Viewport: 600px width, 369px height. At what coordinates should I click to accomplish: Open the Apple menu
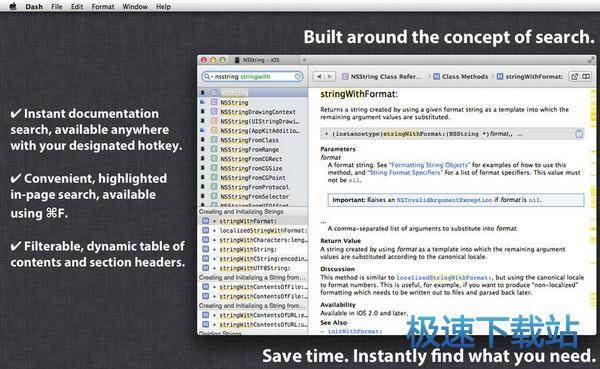coord(13,6)
